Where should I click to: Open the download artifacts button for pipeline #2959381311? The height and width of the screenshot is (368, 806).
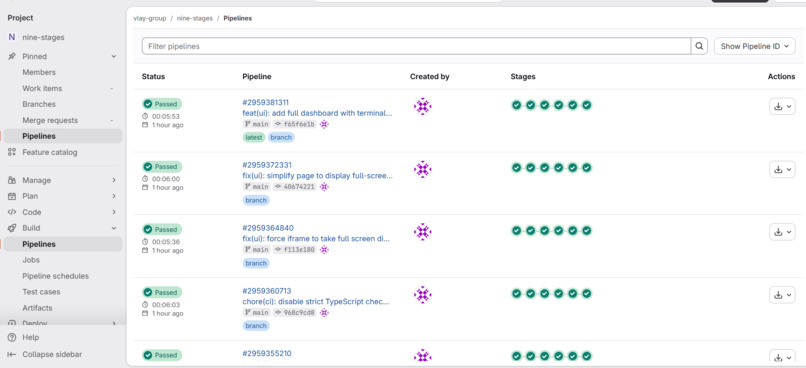pyautogui.click(x=782, y=106)
